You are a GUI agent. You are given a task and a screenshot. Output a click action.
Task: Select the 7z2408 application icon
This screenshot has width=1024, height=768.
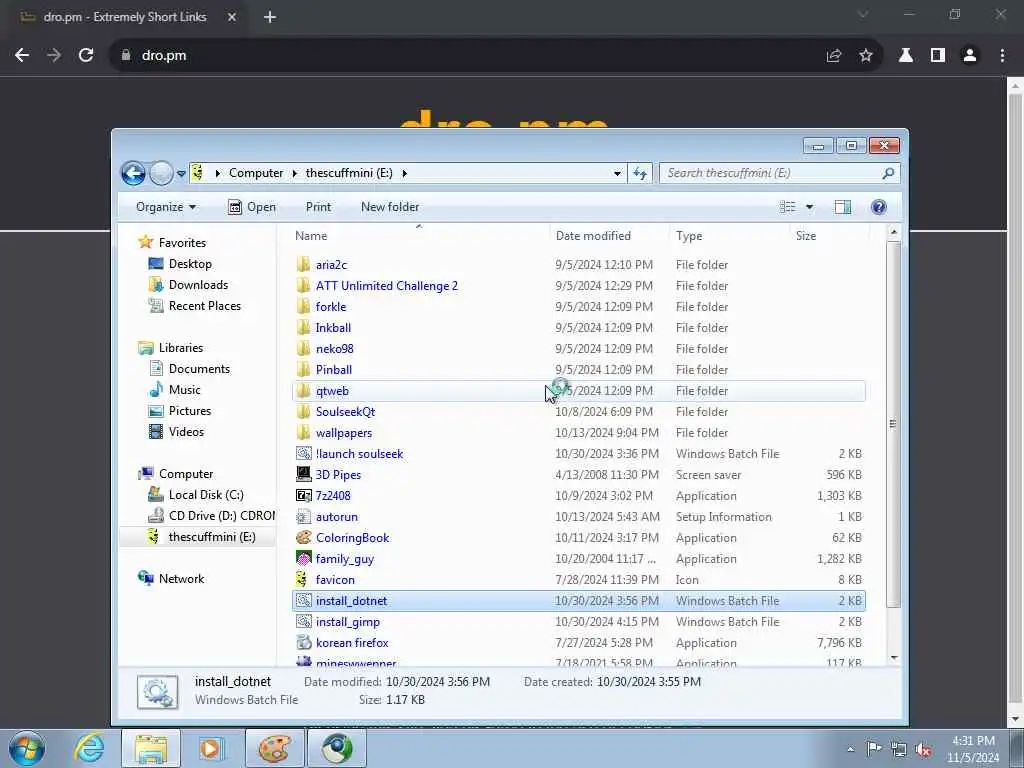303,495
